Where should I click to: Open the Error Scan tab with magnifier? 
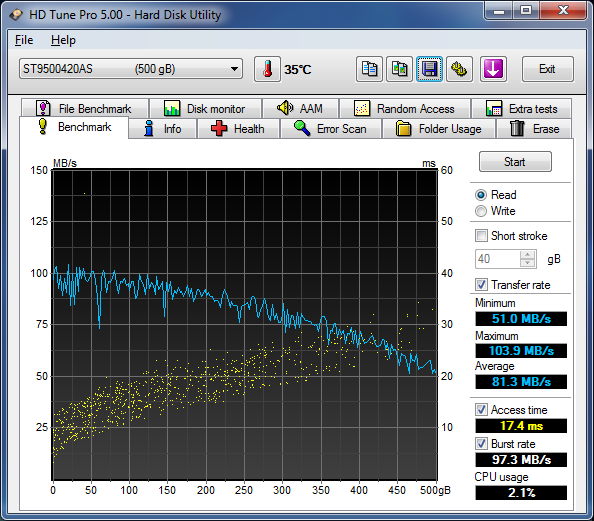pyautogui.click(x=331, y=129)
